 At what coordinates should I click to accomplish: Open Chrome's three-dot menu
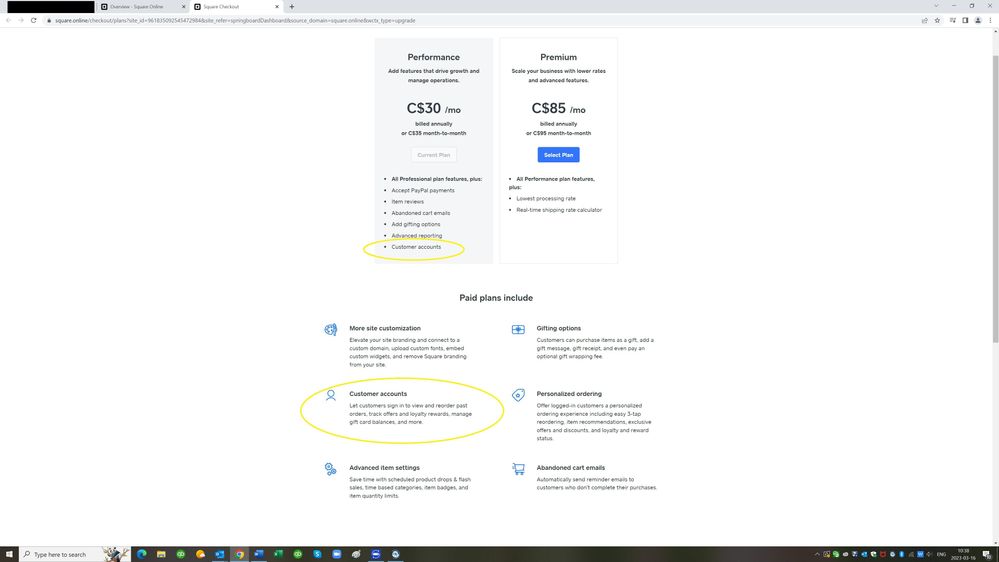(990, 20)
